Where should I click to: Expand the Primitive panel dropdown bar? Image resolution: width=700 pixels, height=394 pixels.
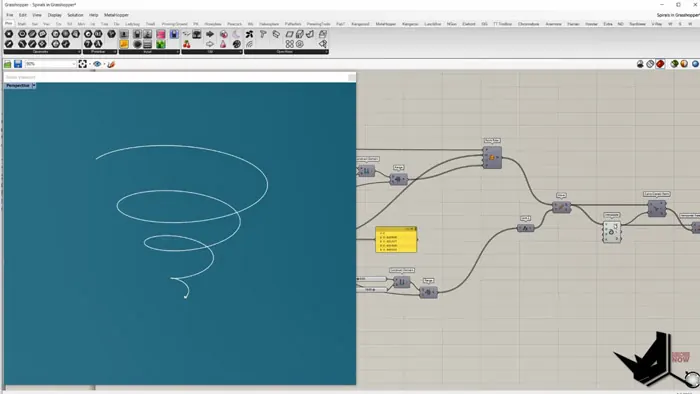[100, 52]
